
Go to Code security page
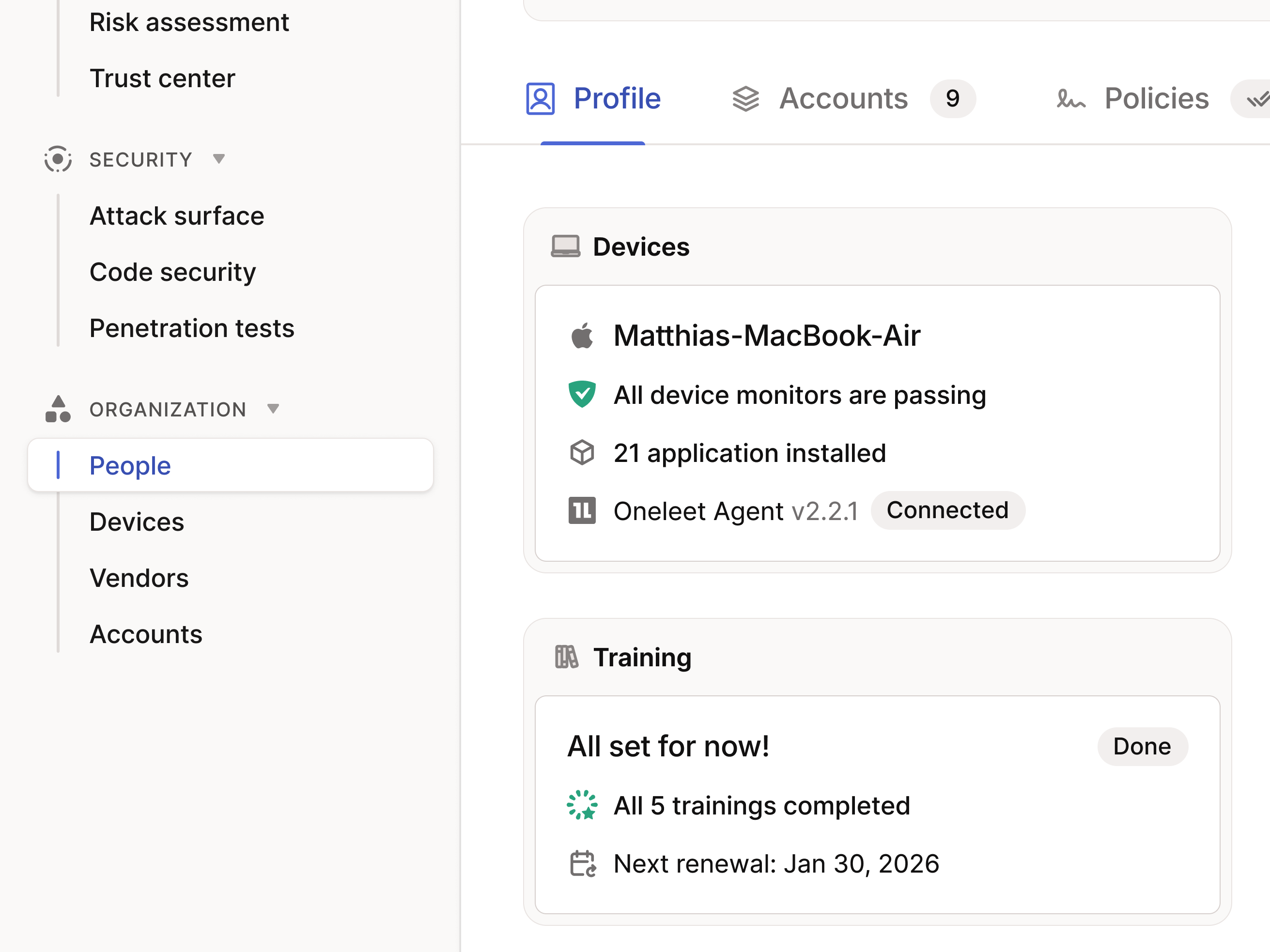pyautogui.click(x=173, y=273)
